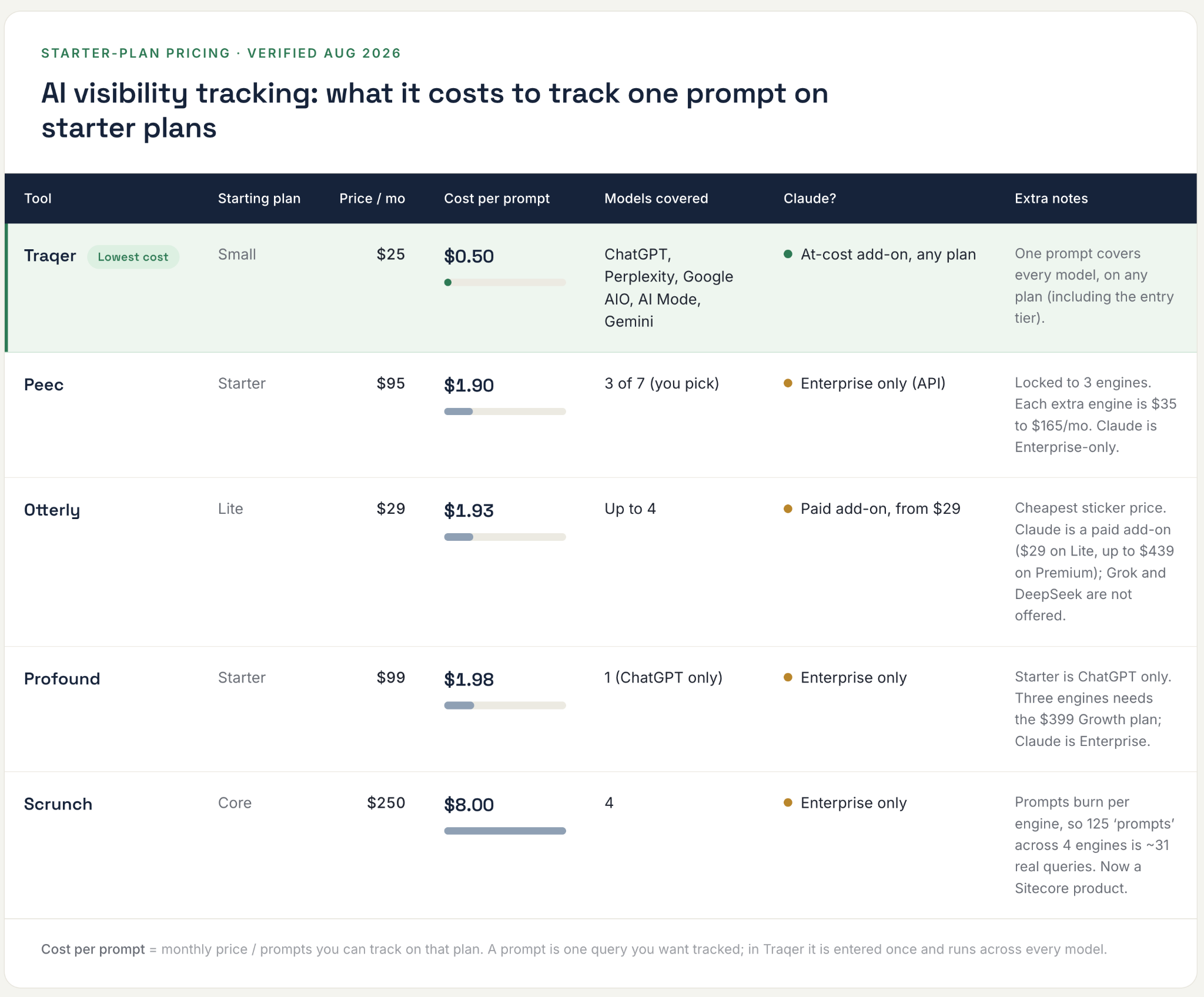Click the amber status dot in Profound row

tap(788, 677)
